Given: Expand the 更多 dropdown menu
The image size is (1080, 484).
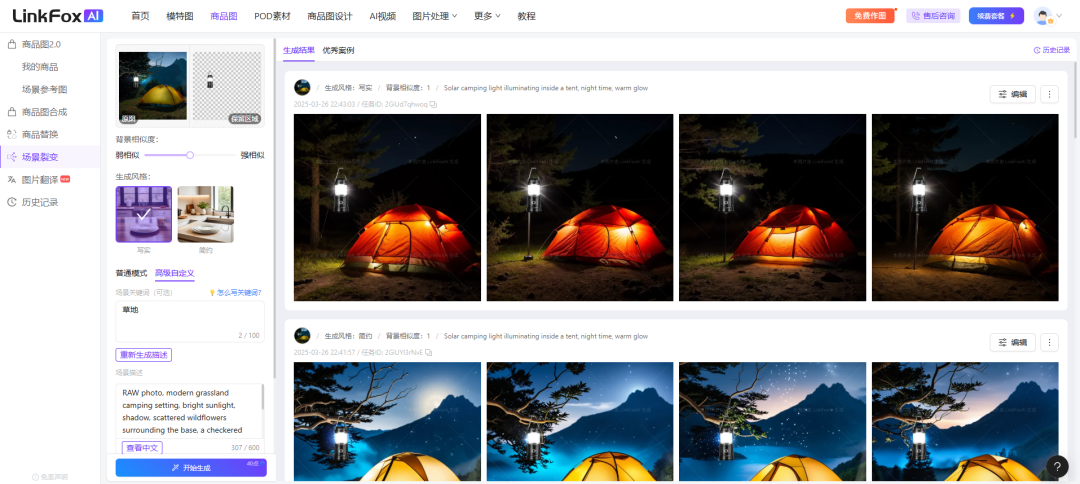Looking at the screenshot, I should click(x=487, y=16).
